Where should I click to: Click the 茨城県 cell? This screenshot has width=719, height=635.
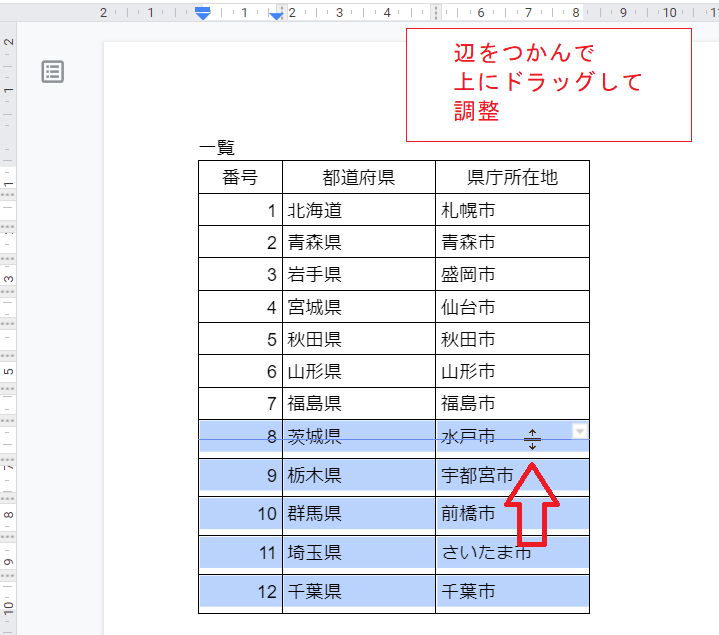359,439
